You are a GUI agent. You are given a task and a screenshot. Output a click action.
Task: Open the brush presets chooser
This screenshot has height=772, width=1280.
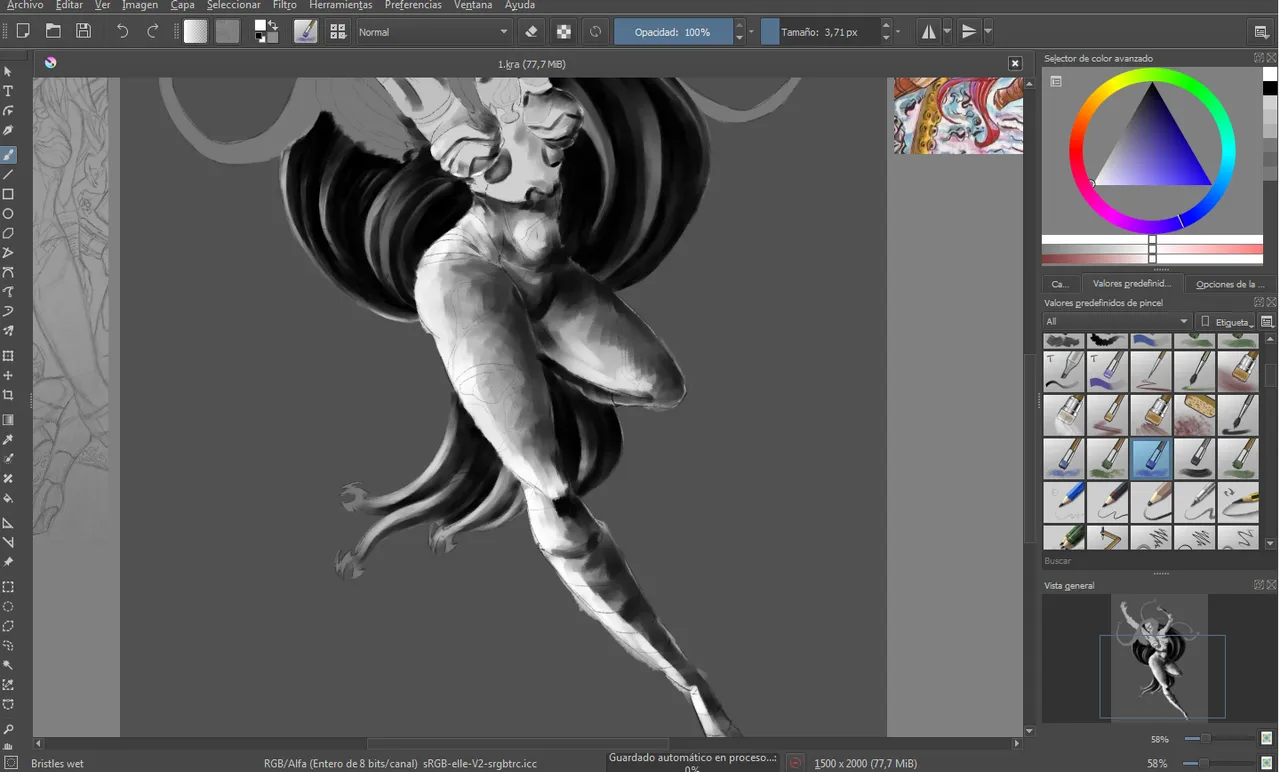click(338, 31)
